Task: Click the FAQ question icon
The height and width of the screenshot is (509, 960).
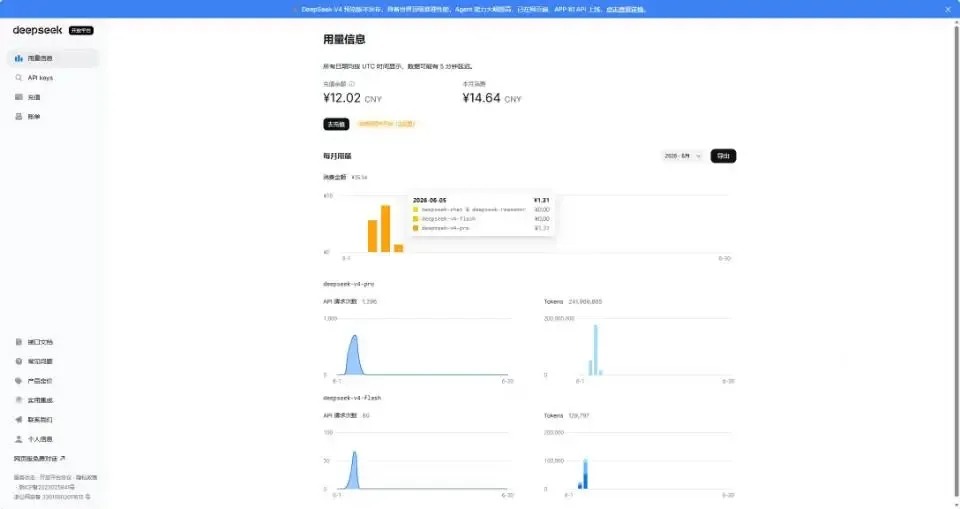Action: (18, 361)
